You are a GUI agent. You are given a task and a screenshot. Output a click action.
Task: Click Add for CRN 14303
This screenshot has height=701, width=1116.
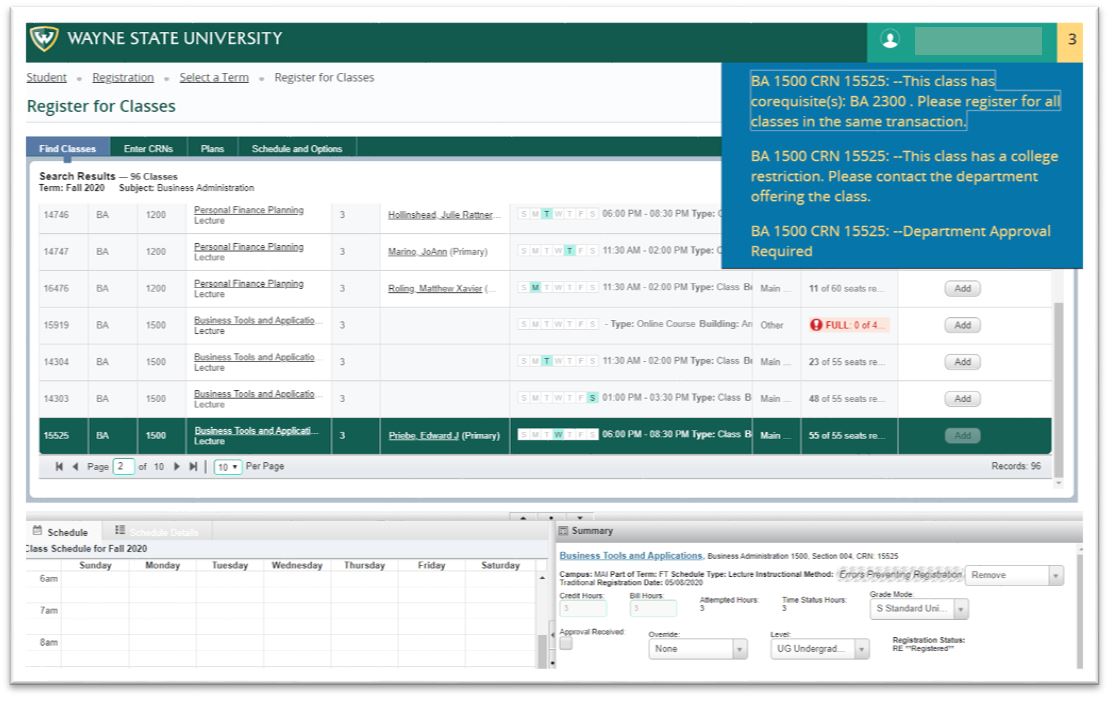click(x=962, y=399)
